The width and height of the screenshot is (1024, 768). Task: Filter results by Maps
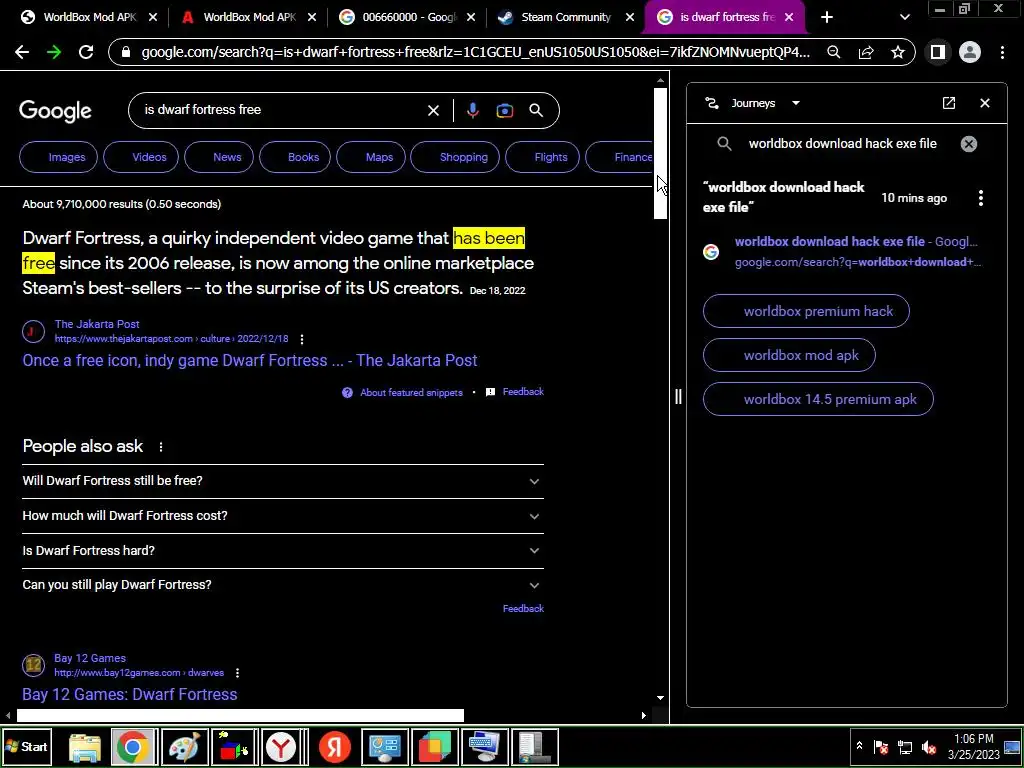371,157
